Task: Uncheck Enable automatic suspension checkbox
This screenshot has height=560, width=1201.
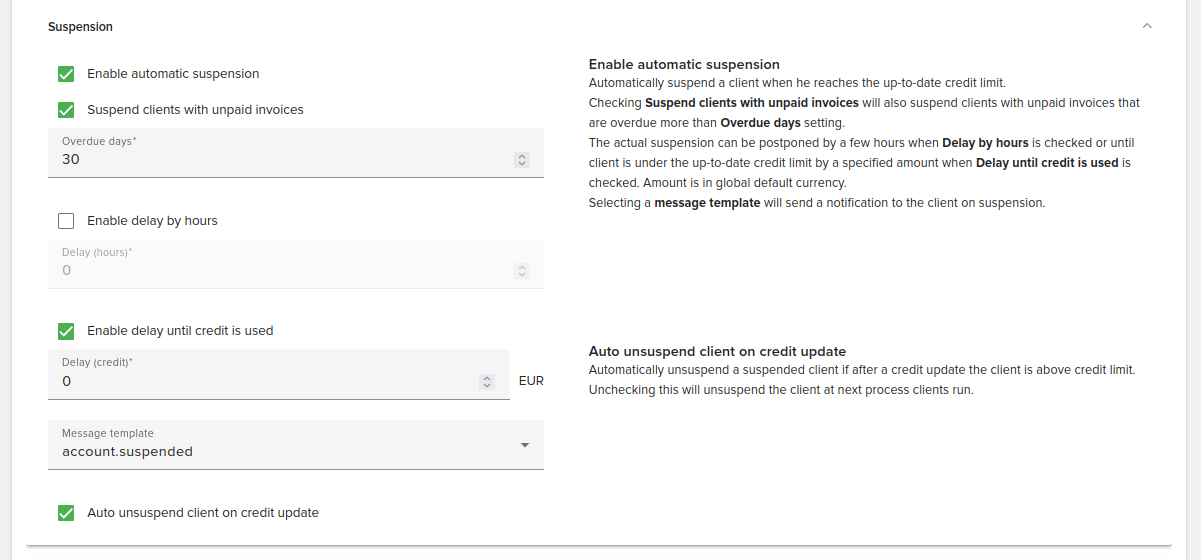Action: pyautogui.click(x=67, y=74)
